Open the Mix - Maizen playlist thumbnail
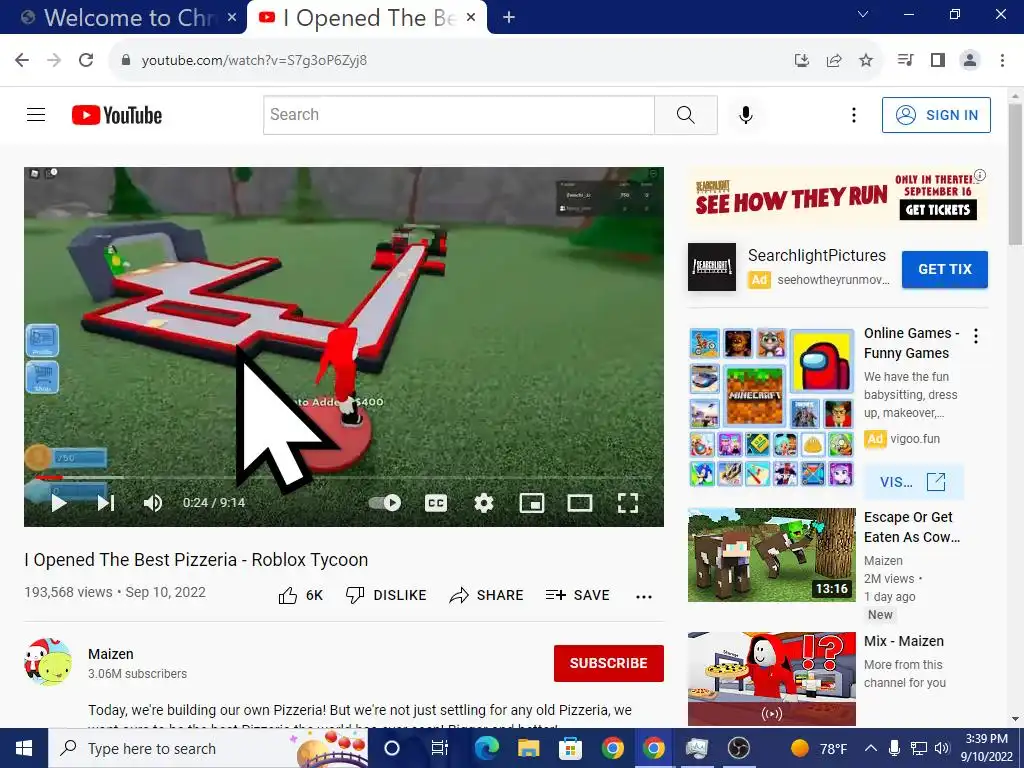1024x768 pixels. tap(771, 679)
